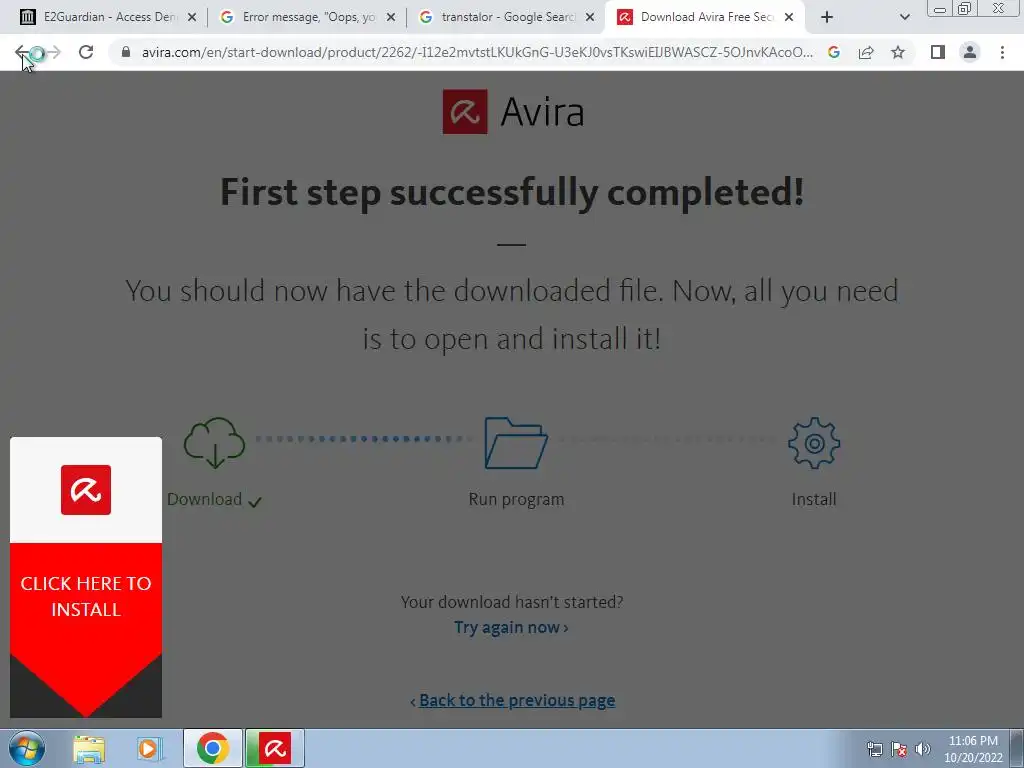Switch to the E2Guardian Access Denied tab

coord(108,18)
